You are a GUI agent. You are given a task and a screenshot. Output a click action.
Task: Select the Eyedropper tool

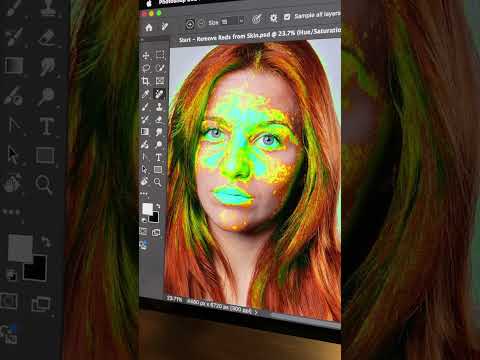pos(145,94)
